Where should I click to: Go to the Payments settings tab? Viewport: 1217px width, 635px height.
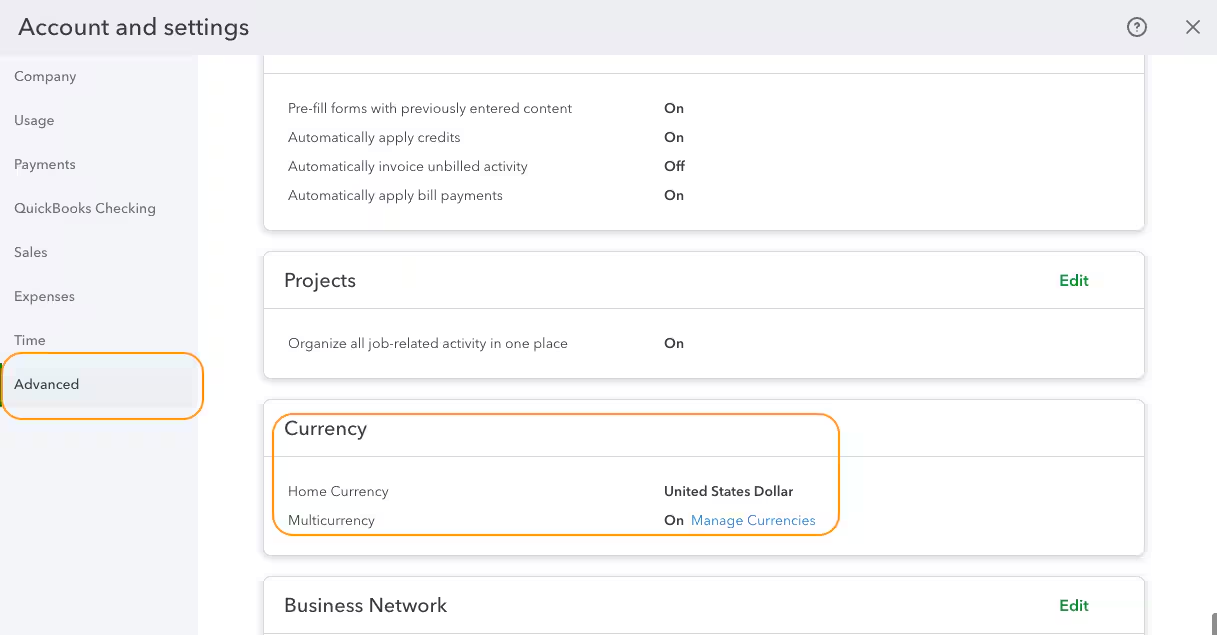tap(45, 165)
